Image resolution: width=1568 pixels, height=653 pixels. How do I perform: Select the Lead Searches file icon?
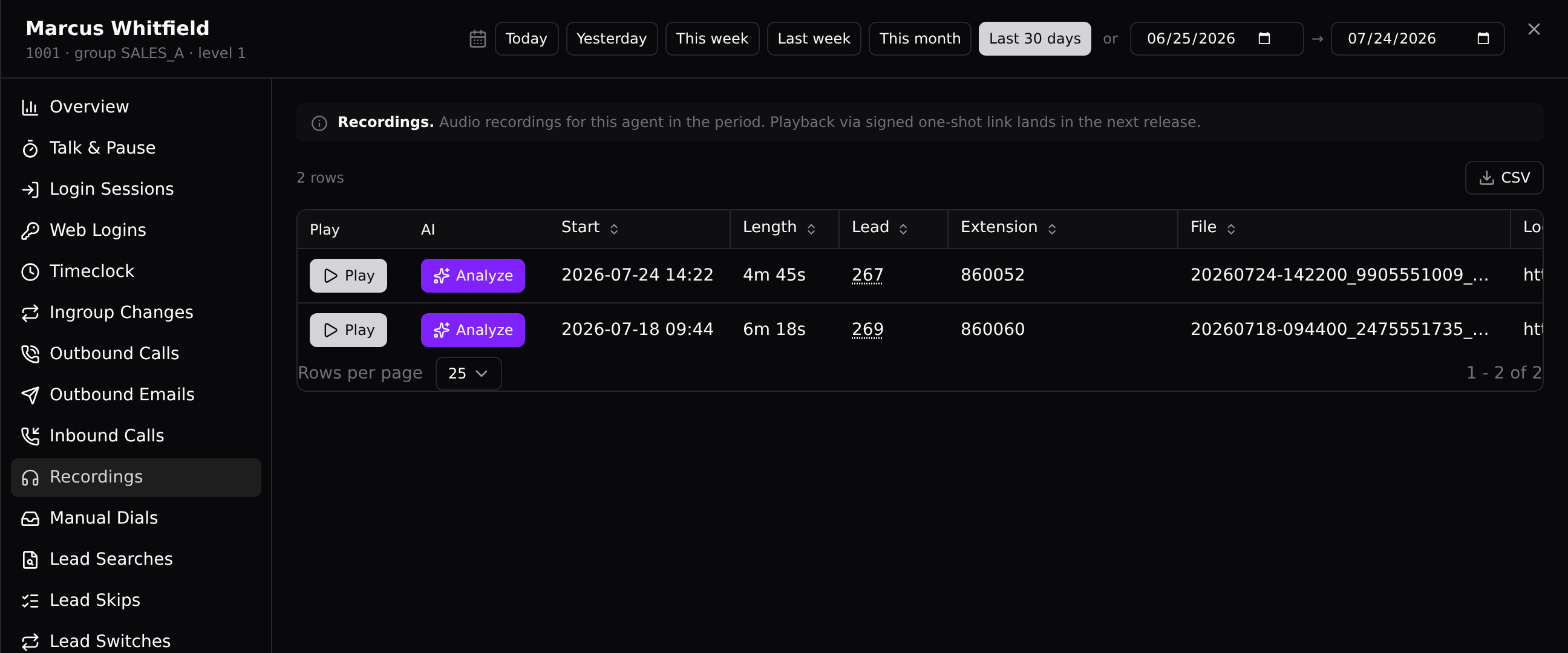(30, 559)
